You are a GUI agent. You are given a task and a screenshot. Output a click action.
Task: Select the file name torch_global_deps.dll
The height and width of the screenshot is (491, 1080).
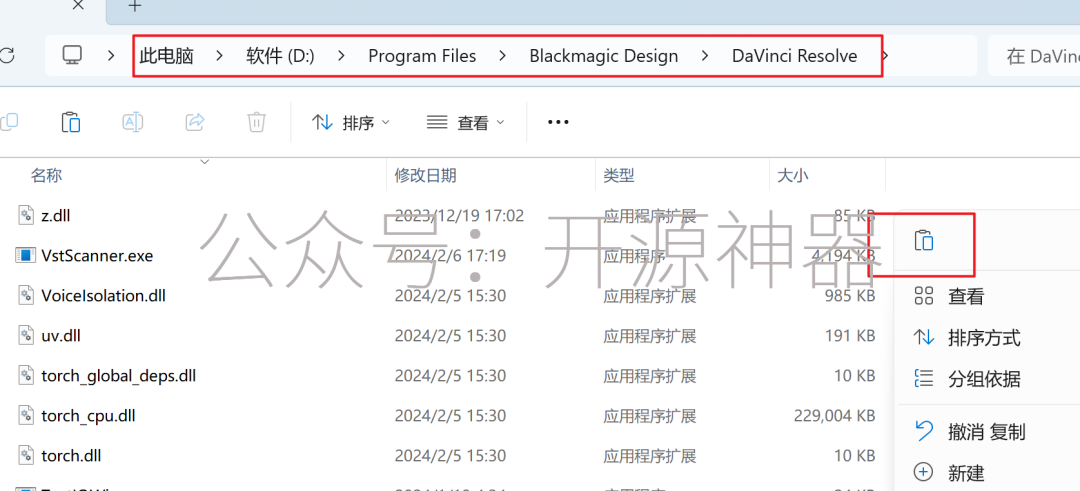(118, 376)
